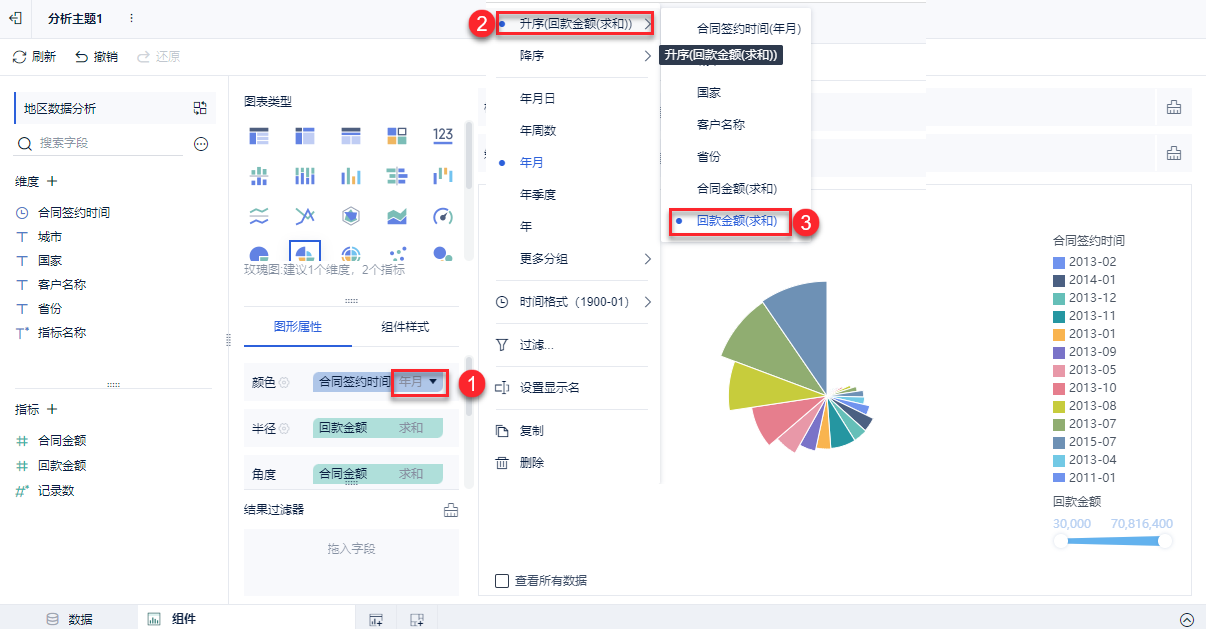Select the 123 KPI card chart type
This screenshot has width=1206, height=629.
(443, 135)
